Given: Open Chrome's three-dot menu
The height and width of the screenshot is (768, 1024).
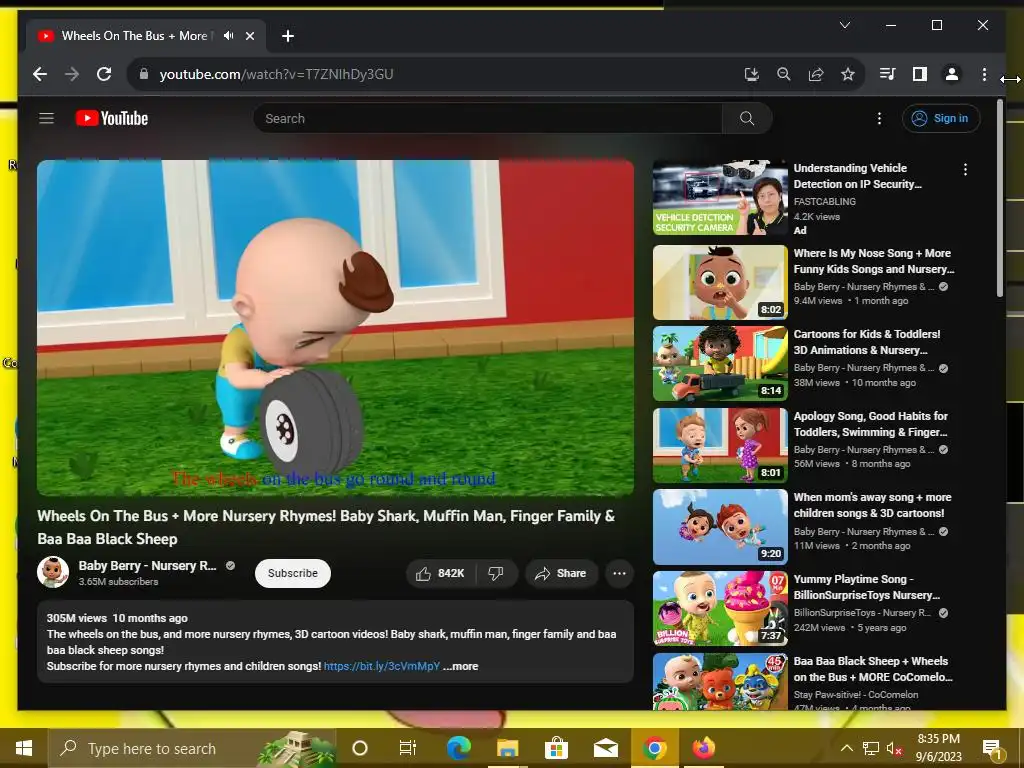Looking at the screenshot, I should (x=984, y=74).
